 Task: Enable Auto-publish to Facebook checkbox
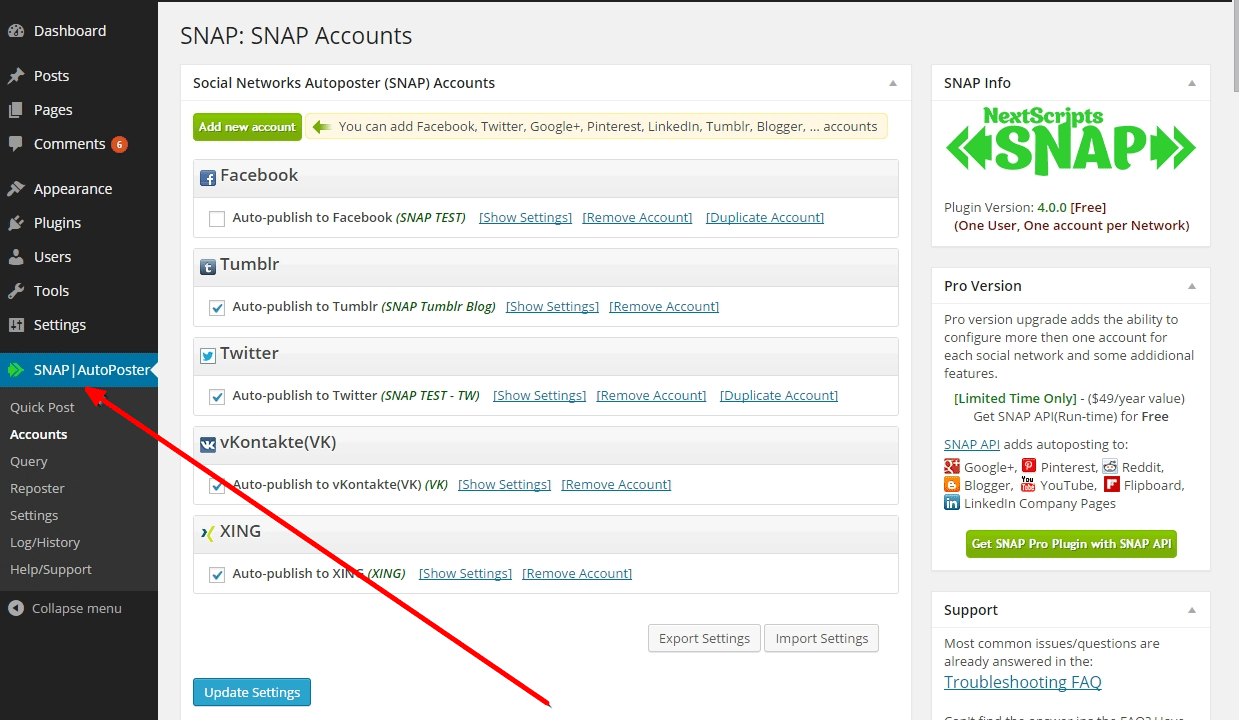tap(217, 219)
